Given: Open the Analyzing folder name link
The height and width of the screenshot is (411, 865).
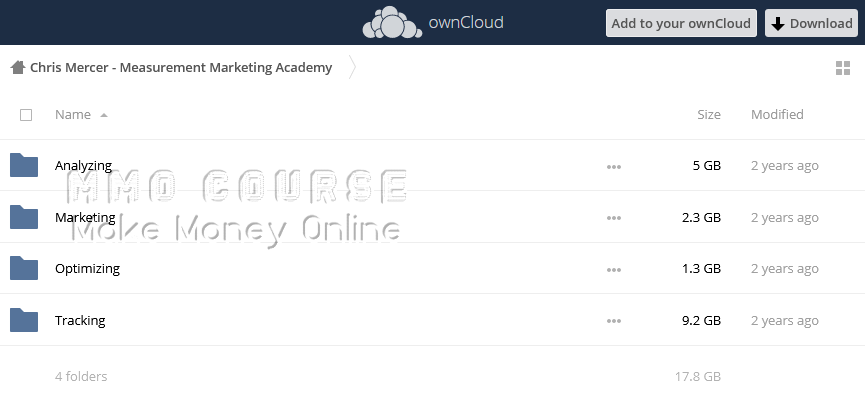Looking at the screenshot, I should tap(83, 166).
